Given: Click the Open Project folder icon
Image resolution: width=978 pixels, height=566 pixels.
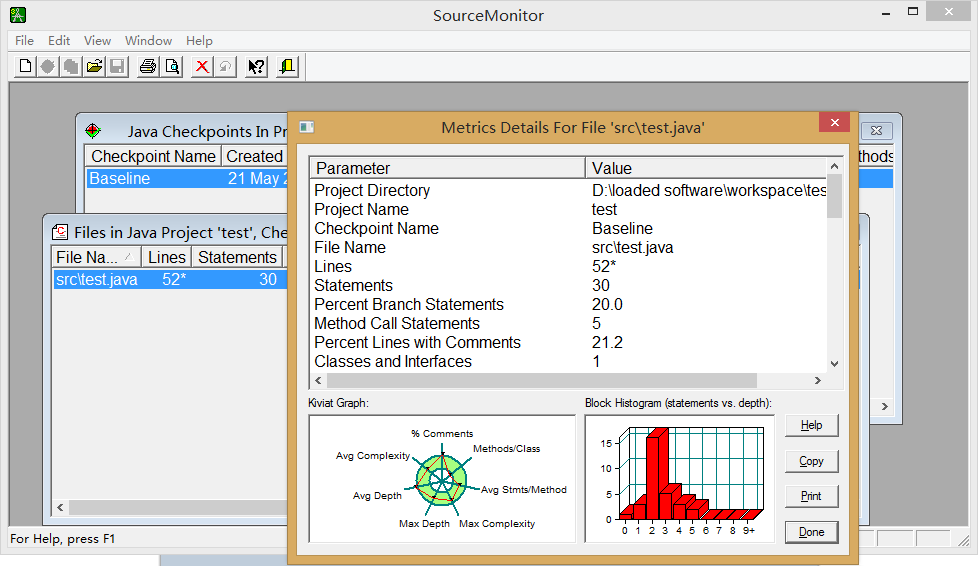Looking at the screenshot, I should (x=94, y=66).
